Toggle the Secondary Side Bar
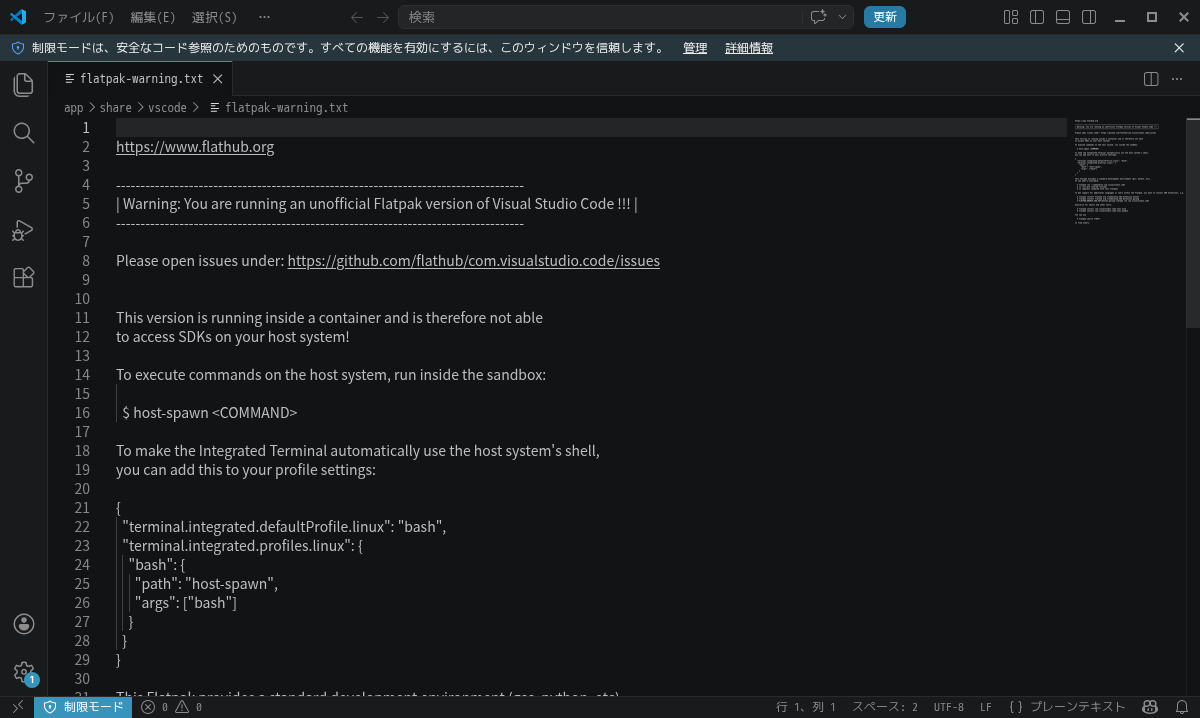Viewport: 1200px width, 718px height. [1089, 17]
